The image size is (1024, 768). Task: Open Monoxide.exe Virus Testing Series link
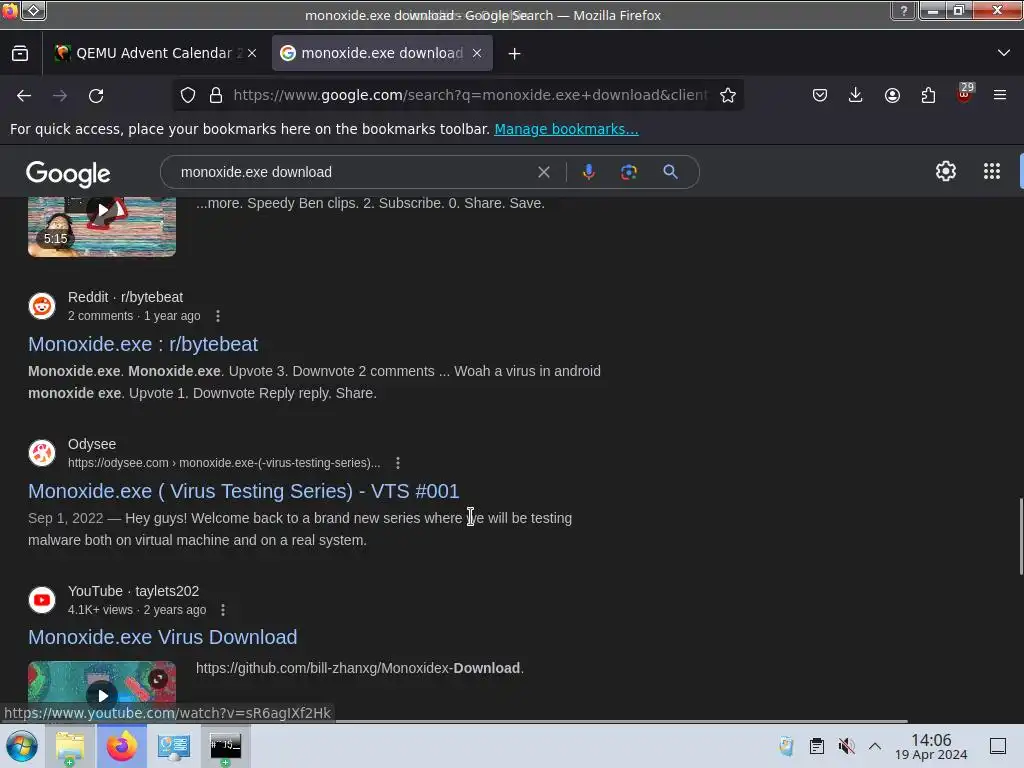coord(244,491)
